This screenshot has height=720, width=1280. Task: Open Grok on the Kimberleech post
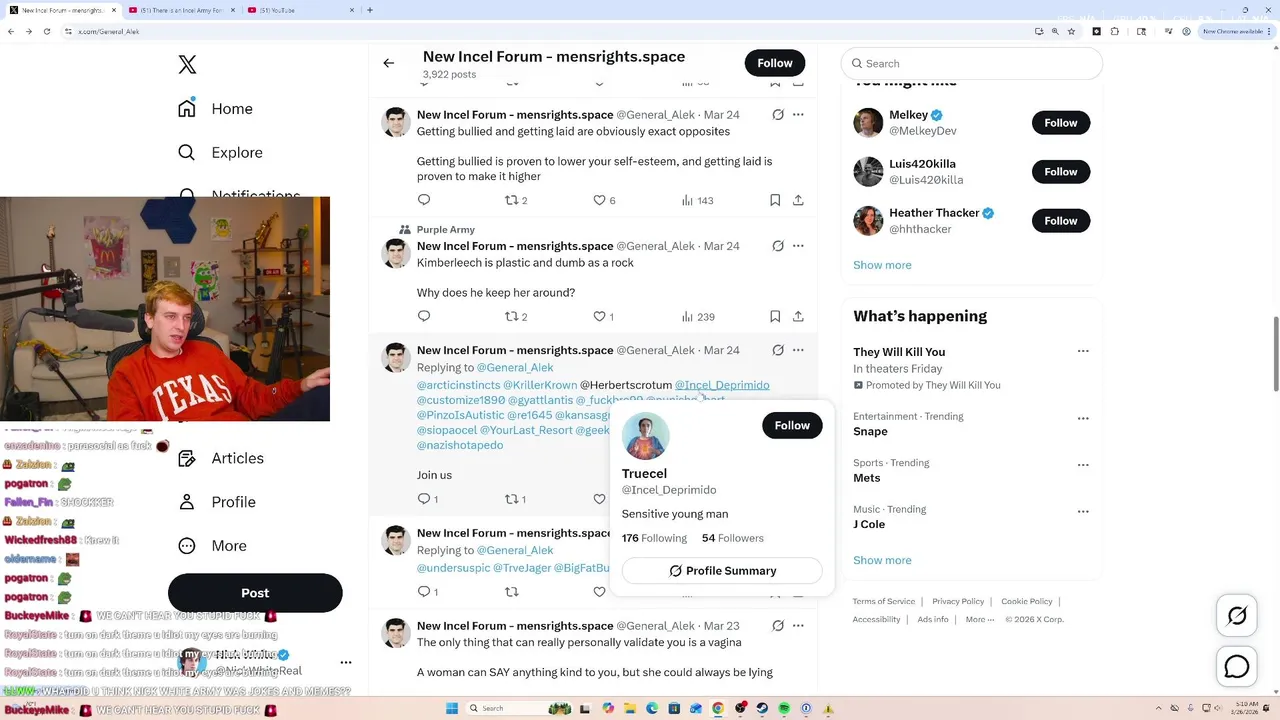(x=778, y=246)
